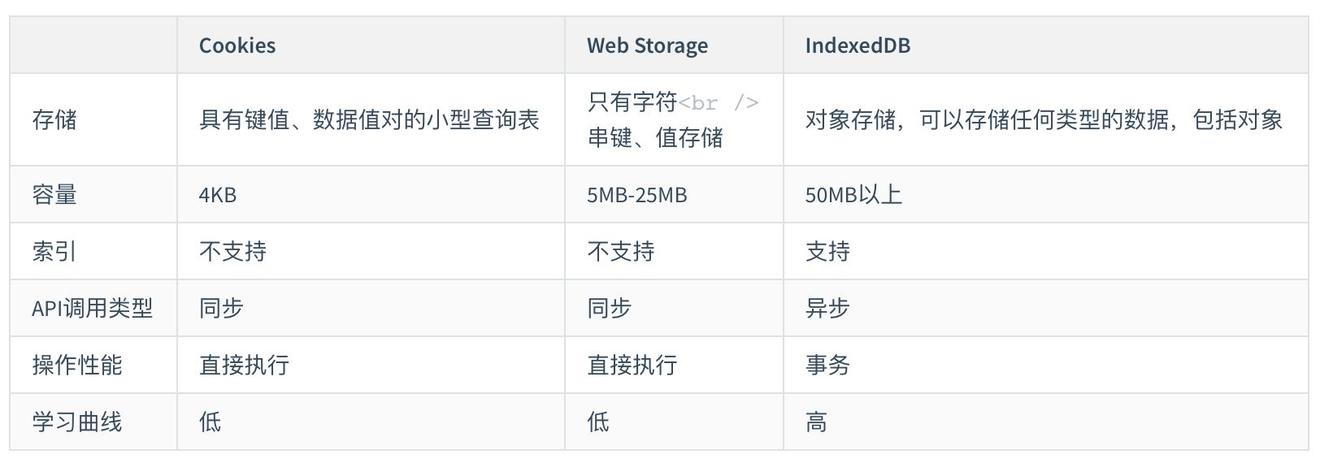1320x463 pixels.
Task: Select the 容量 row label
Action: pos(54,194)
